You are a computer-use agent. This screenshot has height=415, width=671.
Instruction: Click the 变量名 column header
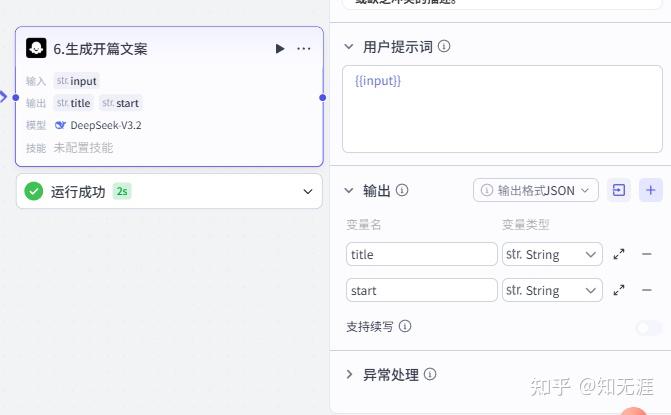pyautogui.click(x=363, y=224)
